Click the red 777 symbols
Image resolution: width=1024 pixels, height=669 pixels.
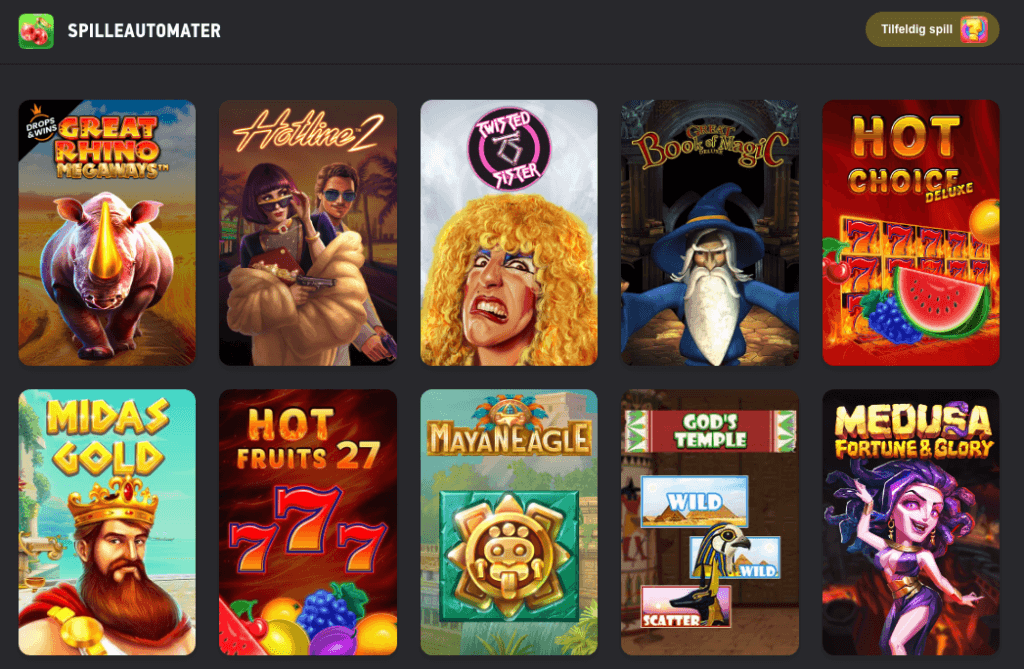coord(308,530)
